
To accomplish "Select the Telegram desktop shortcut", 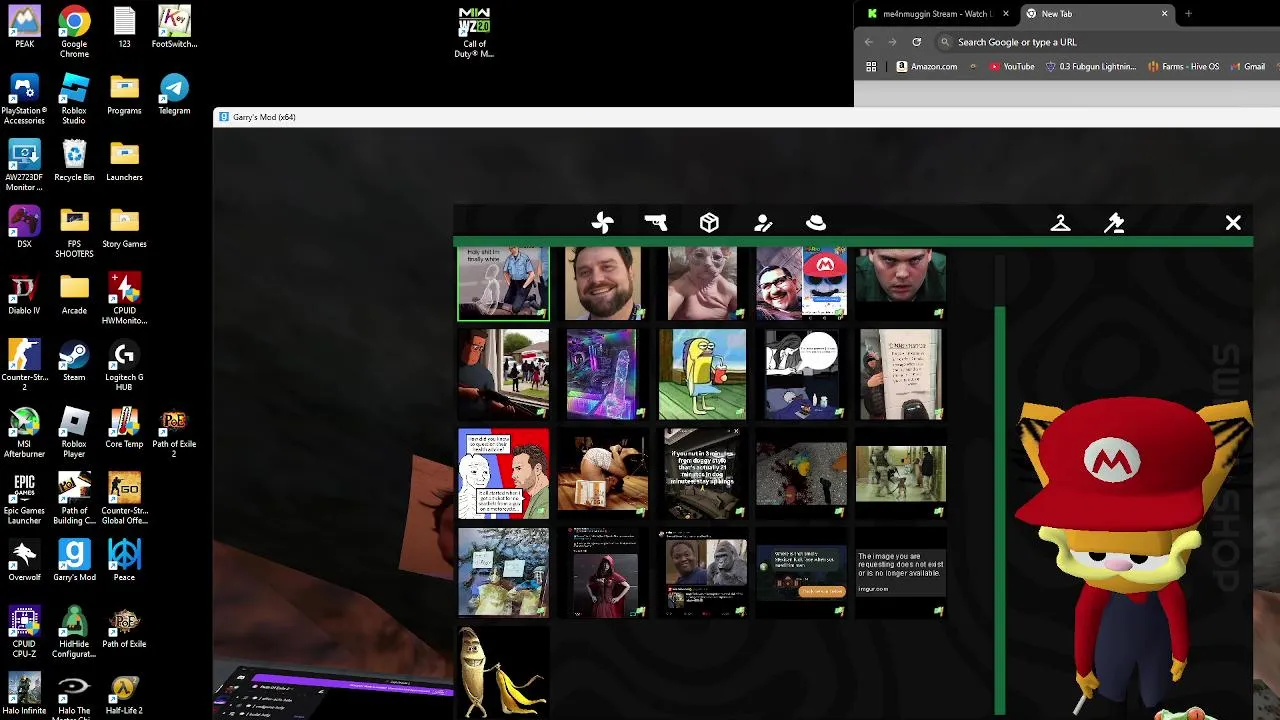I will [x=174, y=94].
